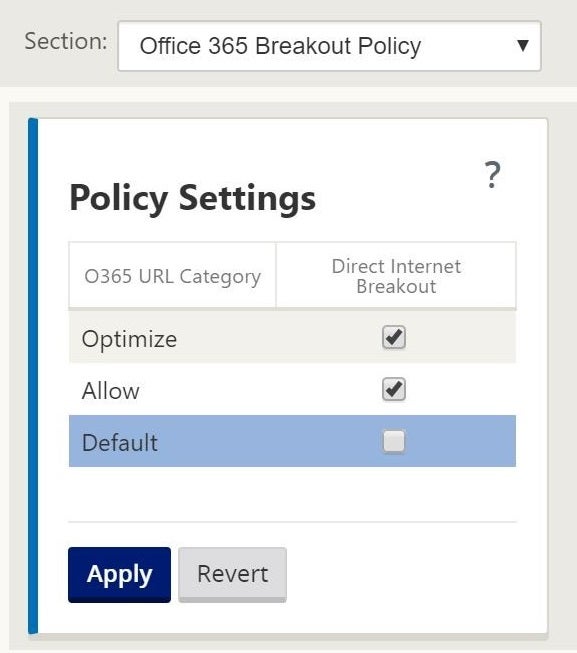Select the Default row label

[x=120, y=442]
